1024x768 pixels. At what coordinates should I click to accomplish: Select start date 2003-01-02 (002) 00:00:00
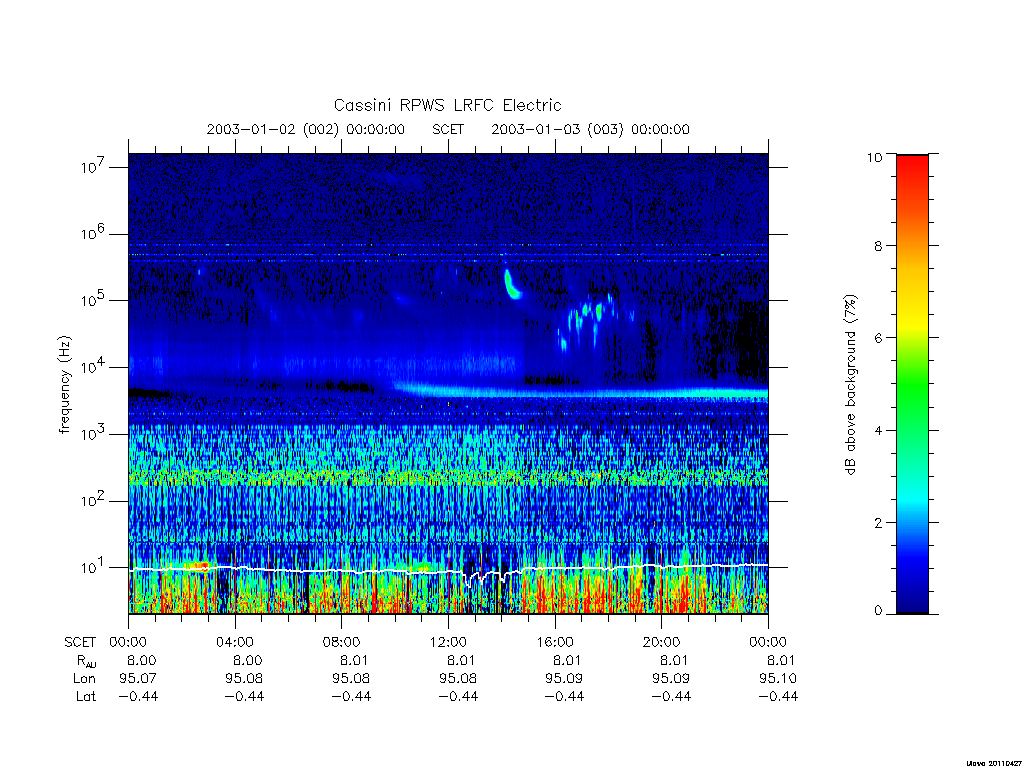(x=306, y=129)
